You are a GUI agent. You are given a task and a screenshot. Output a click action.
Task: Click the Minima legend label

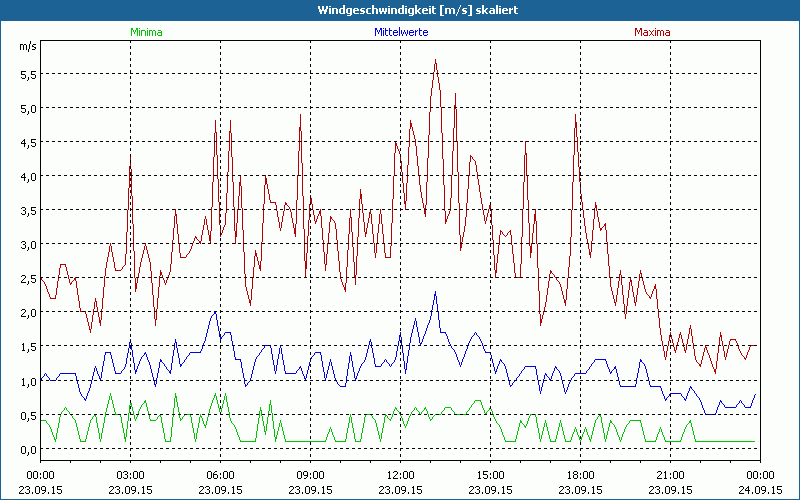tap(146, 31)
